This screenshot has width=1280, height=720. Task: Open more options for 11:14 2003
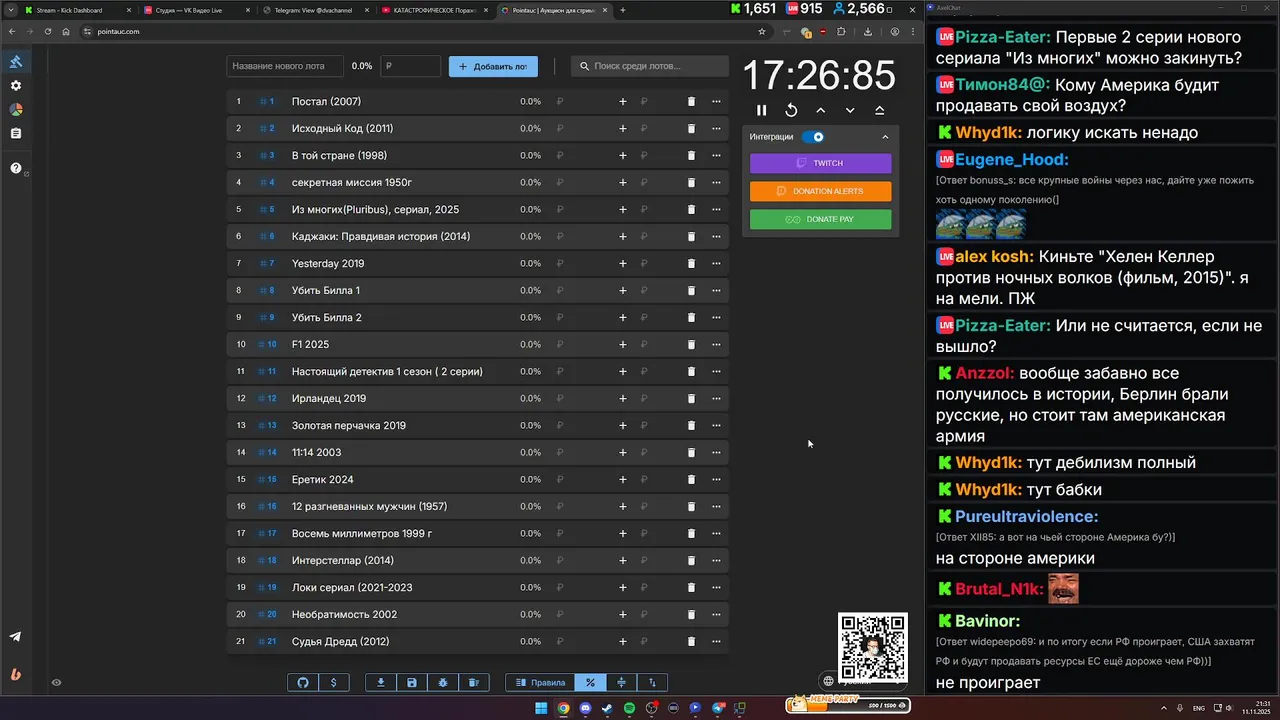point(716,453)
